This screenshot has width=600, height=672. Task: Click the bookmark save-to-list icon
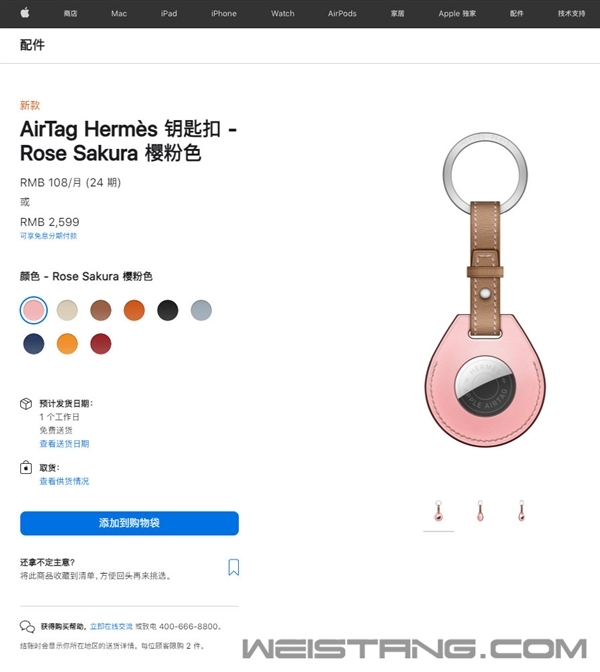234,567
